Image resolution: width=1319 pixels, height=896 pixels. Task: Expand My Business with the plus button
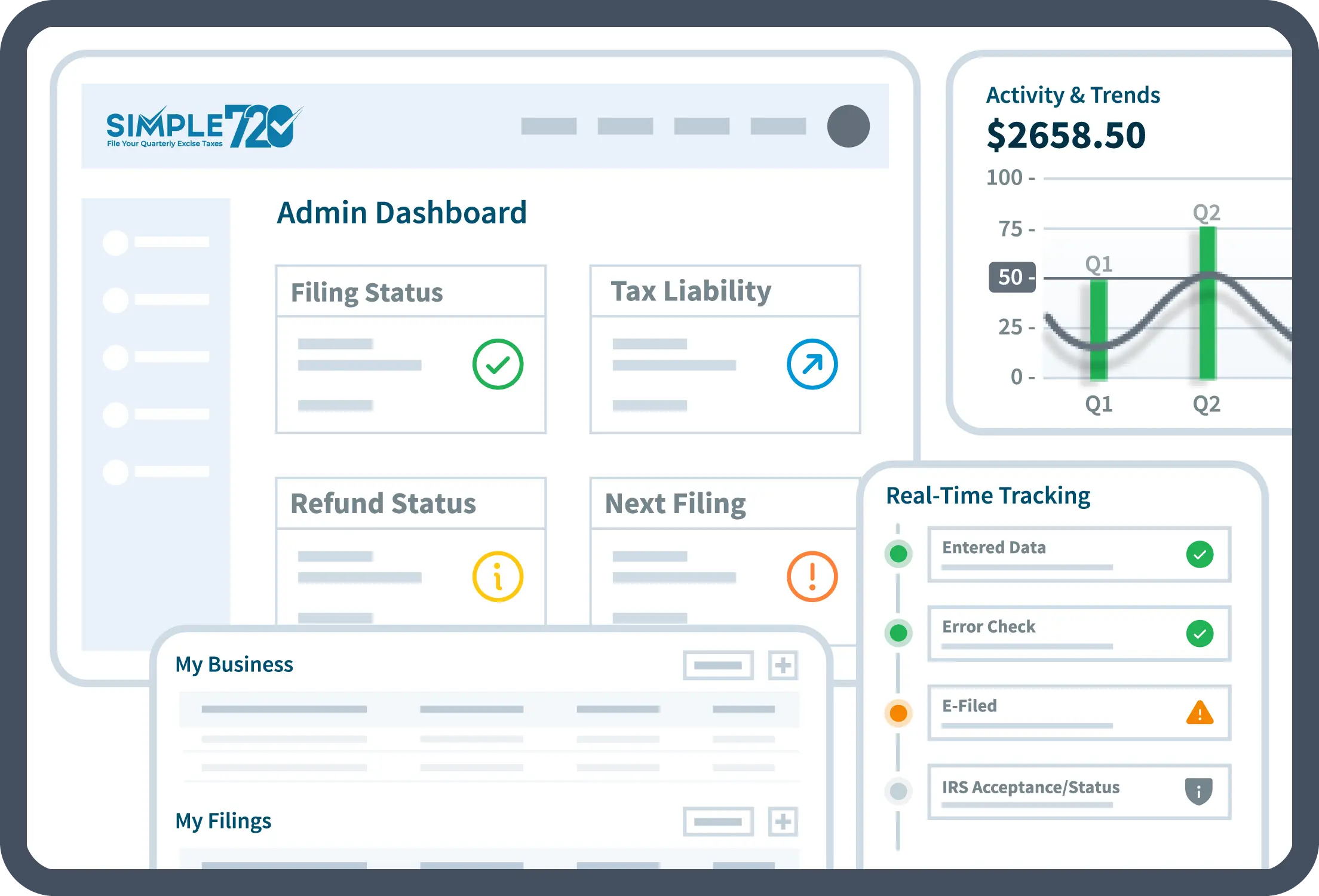coord(783,665)
